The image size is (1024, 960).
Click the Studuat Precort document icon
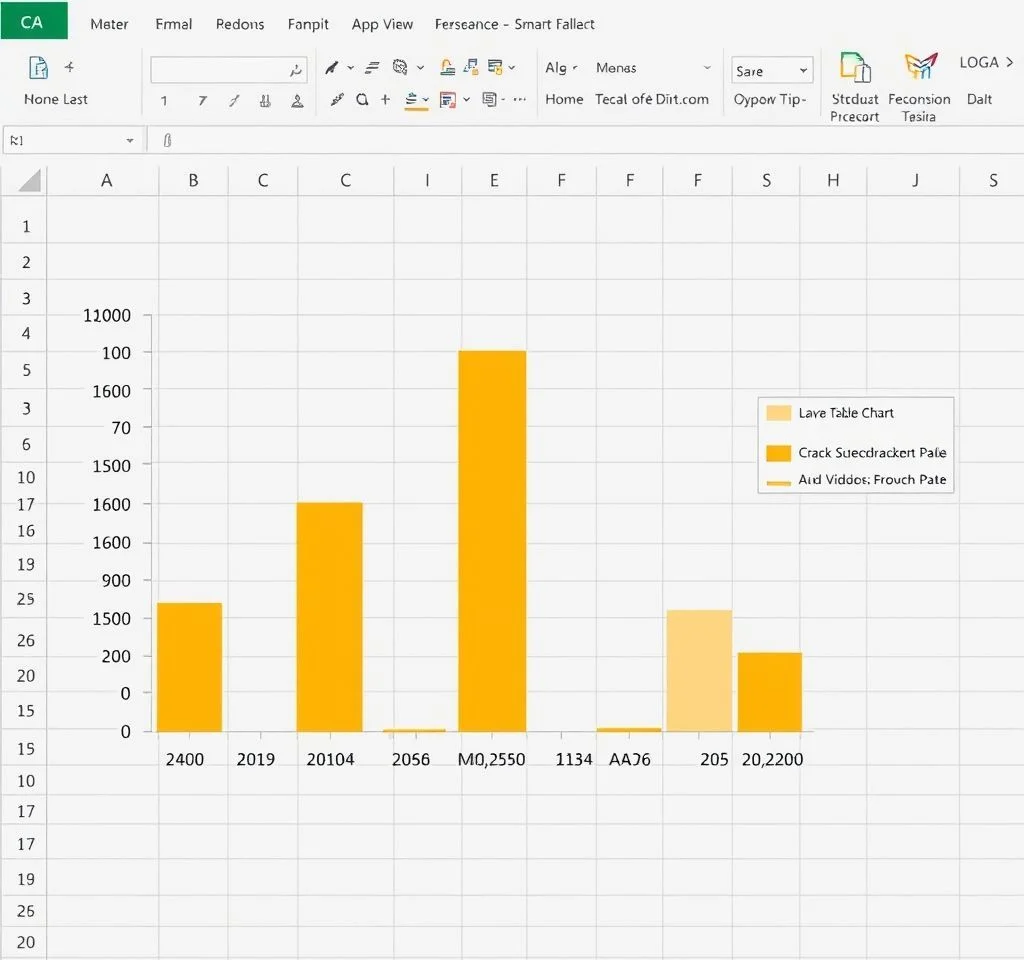(x=854, y=67)
